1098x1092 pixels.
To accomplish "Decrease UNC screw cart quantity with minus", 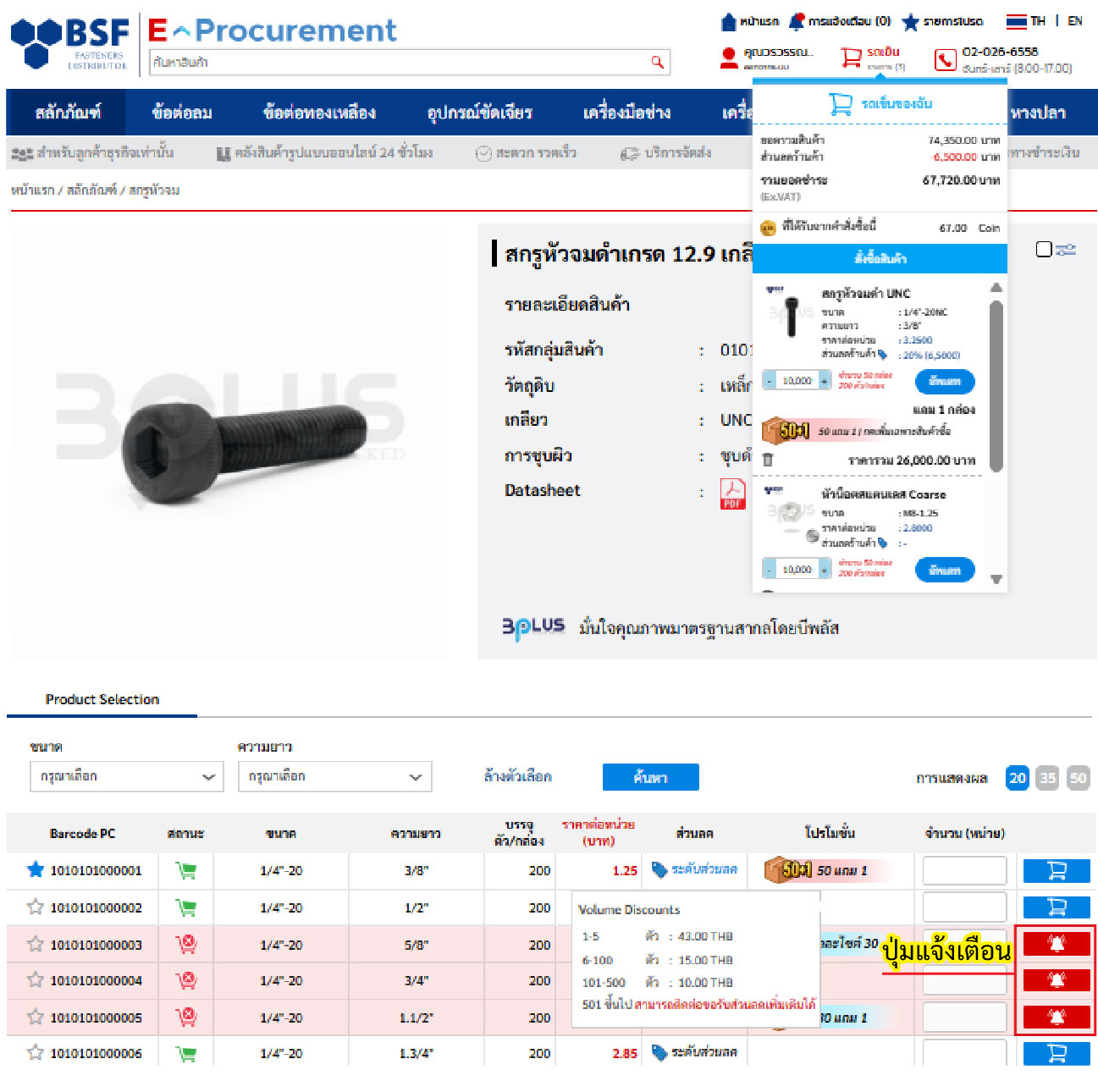I will pyautogui.click(x=769, y=381).
